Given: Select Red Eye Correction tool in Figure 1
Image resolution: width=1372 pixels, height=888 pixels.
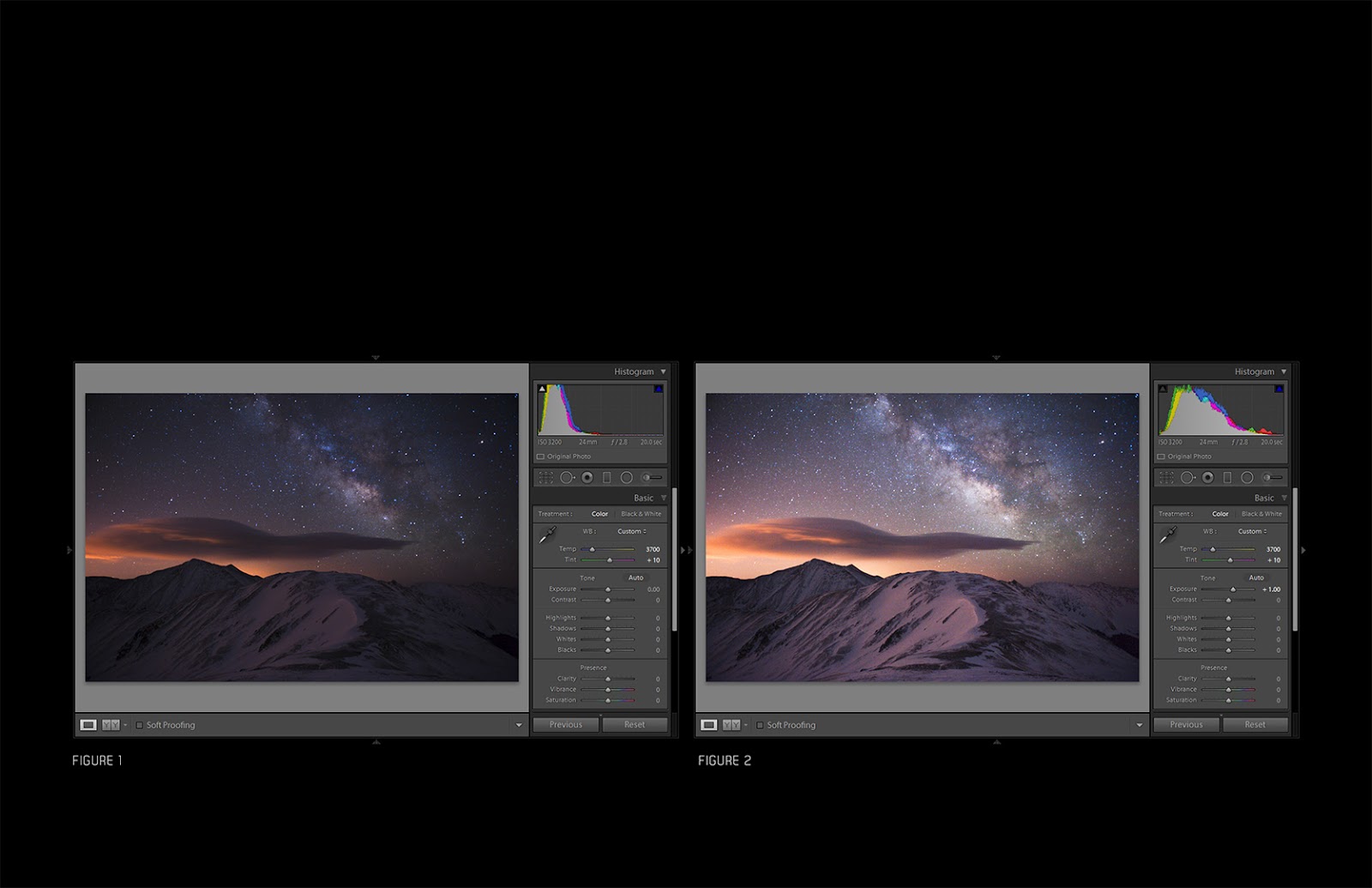Looking at the screenshot, I should (x=587, y=477).
